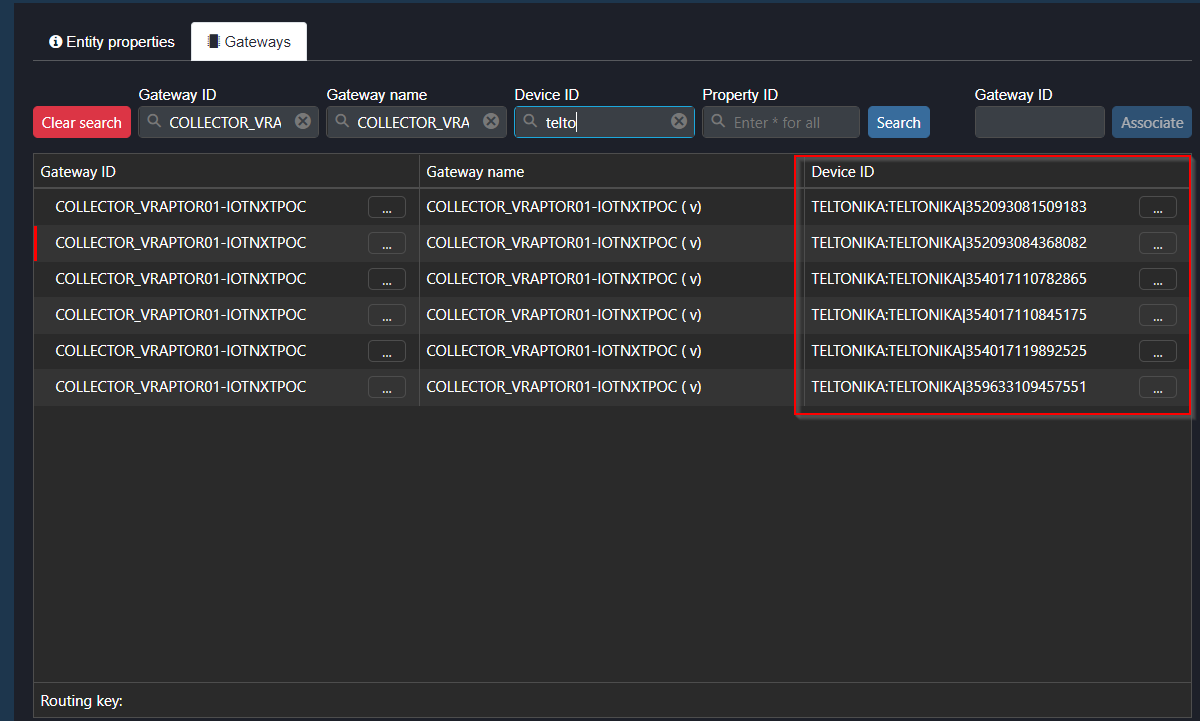Select the row with device 354017119892525

point(612,351)
